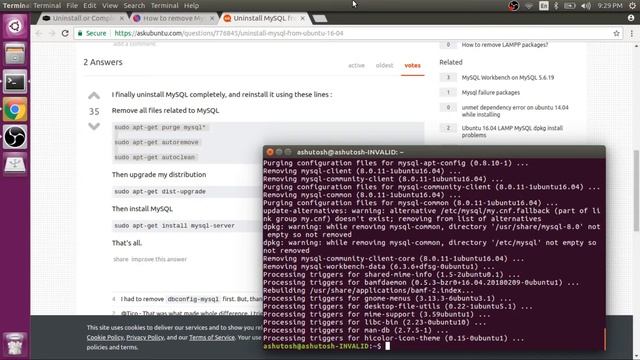Select 'sudo apt-get autoremove' code text

[156, 142]
